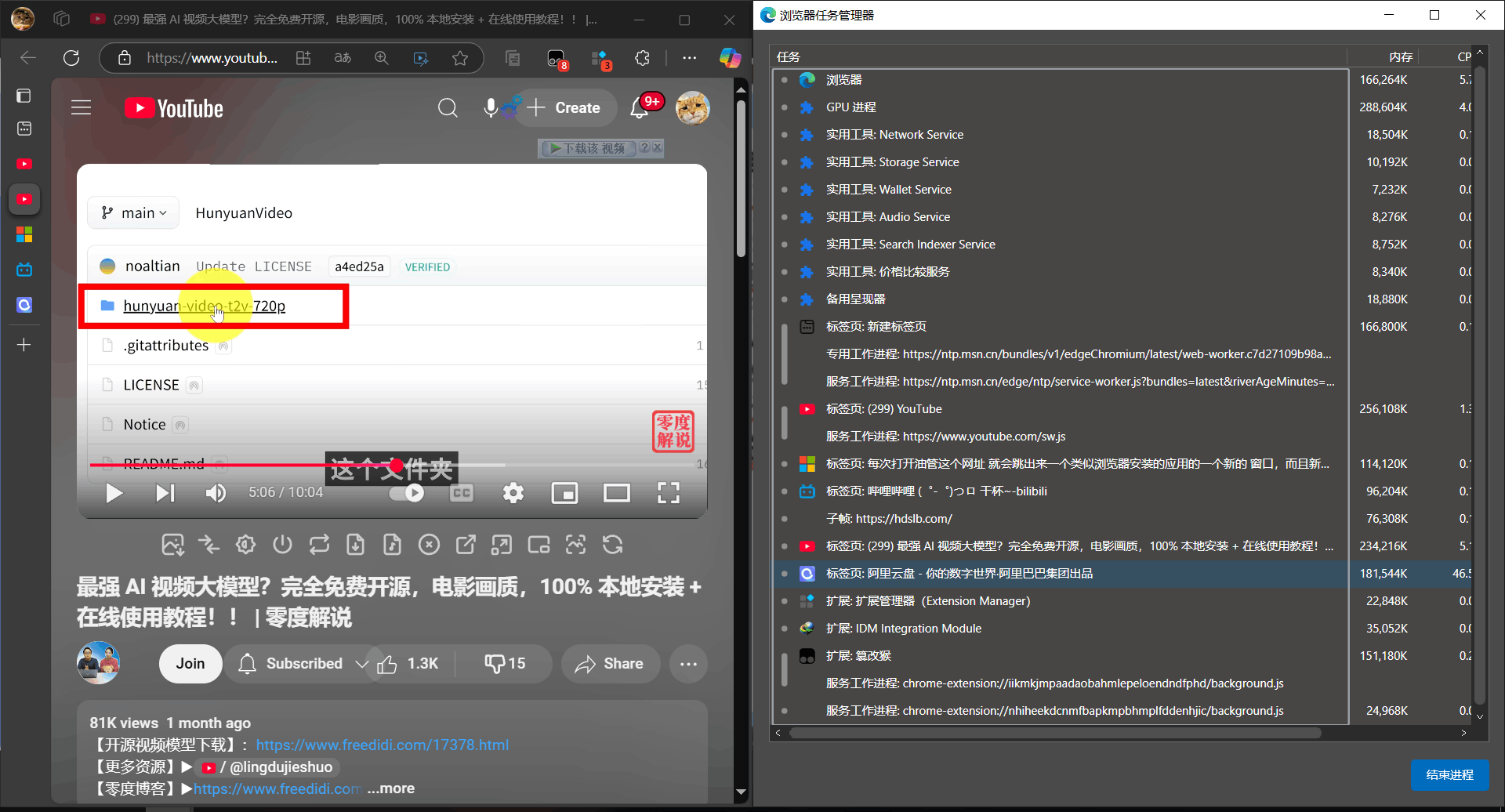Click the task manager horizontal scrollbar
1505x812 pixels.
[x=1055, y=733]
